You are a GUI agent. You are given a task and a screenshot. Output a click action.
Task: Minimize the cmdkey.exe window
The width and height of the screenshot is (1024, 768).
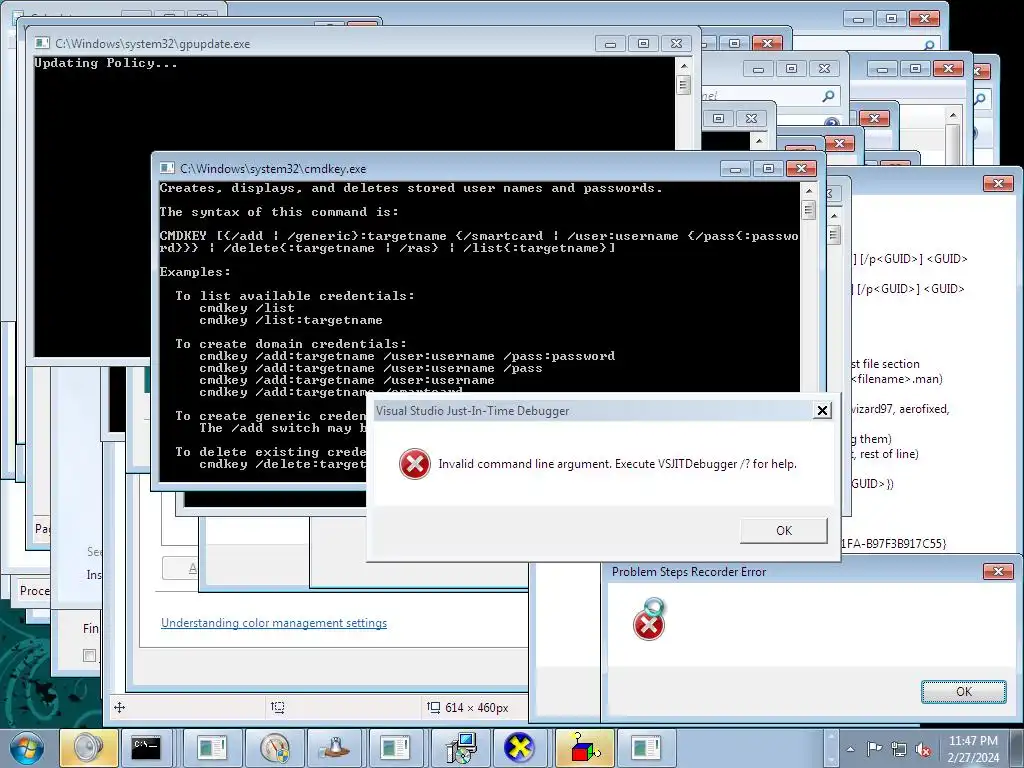pyautogui.click(x=735, y=168)
